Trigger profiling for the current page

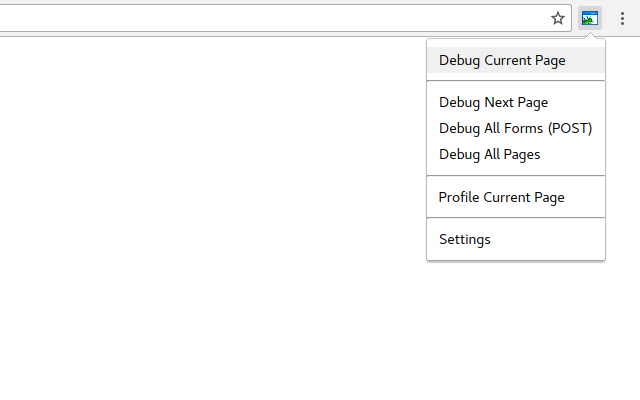[501, 197]
